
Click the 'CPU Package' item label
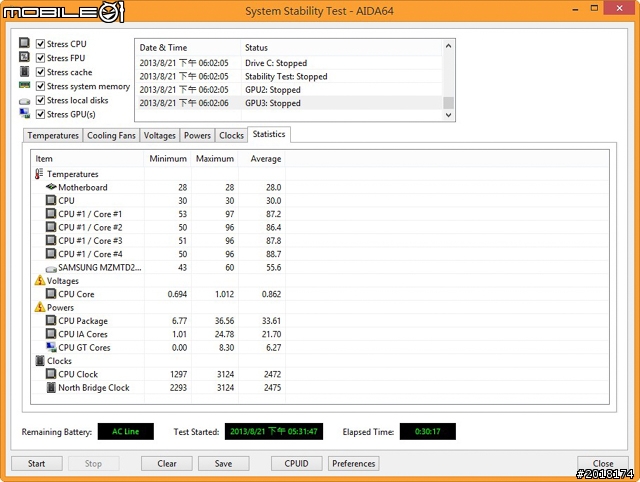click(83, 321)
